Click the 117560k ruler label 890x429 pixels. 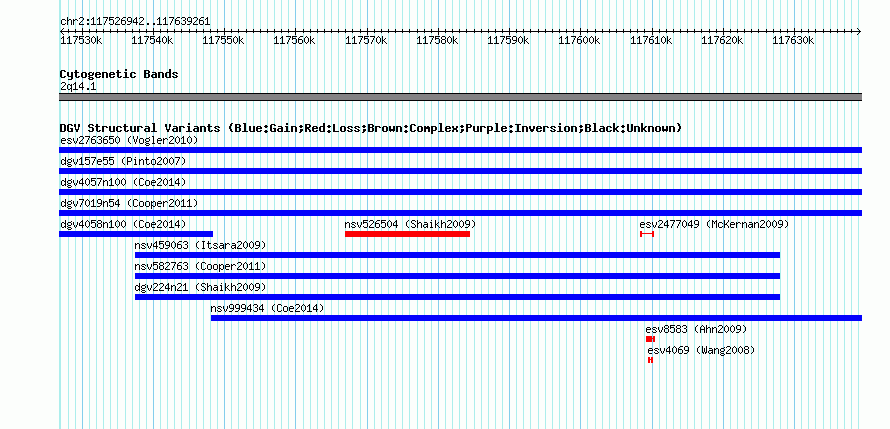pyautogui.click(x=295, y=40)
